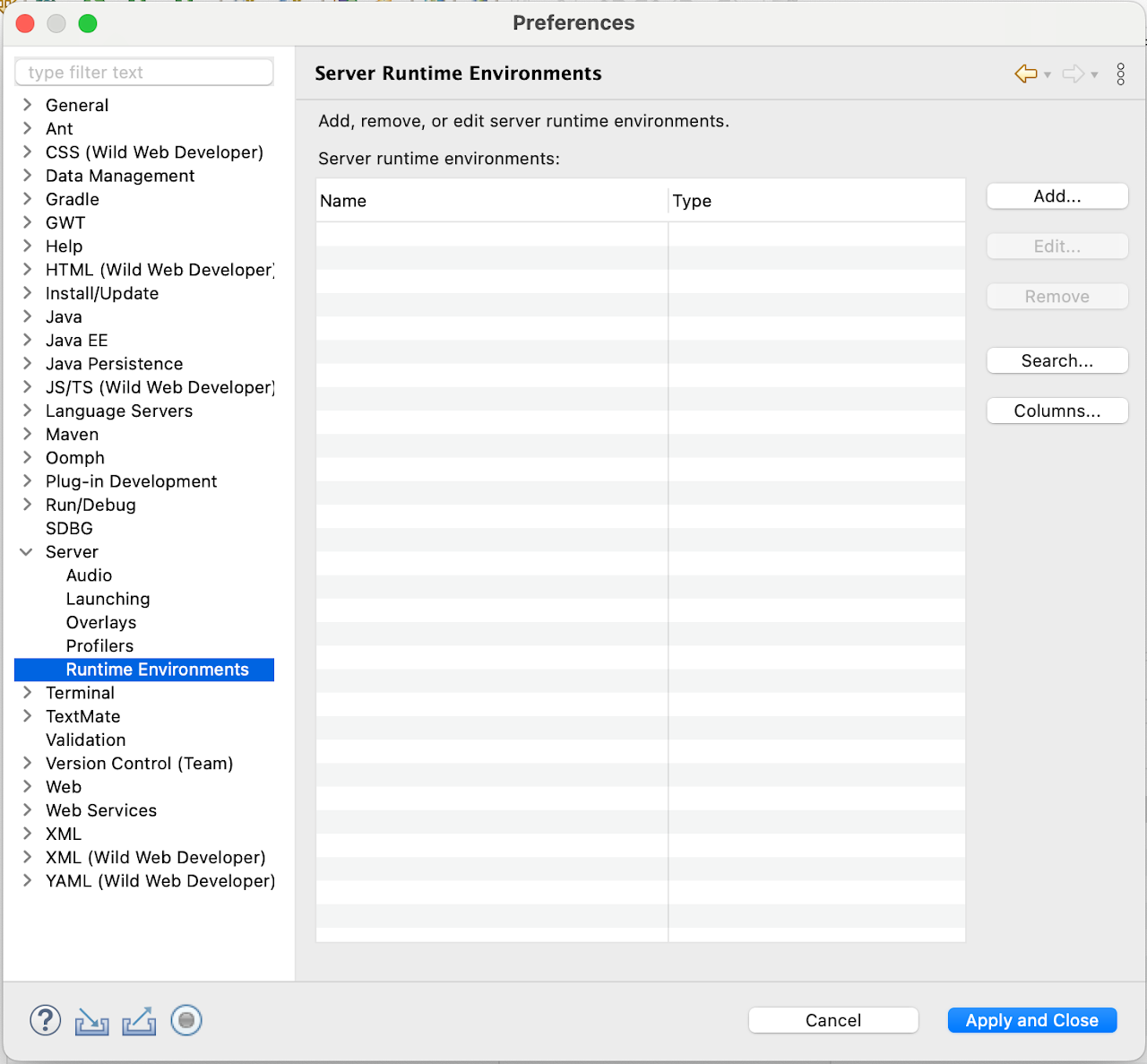Select CSS (Wild Web Developer) item
Image resolution: width=1147 pixels, height=1064 pixels.
[x=154, y=152]
